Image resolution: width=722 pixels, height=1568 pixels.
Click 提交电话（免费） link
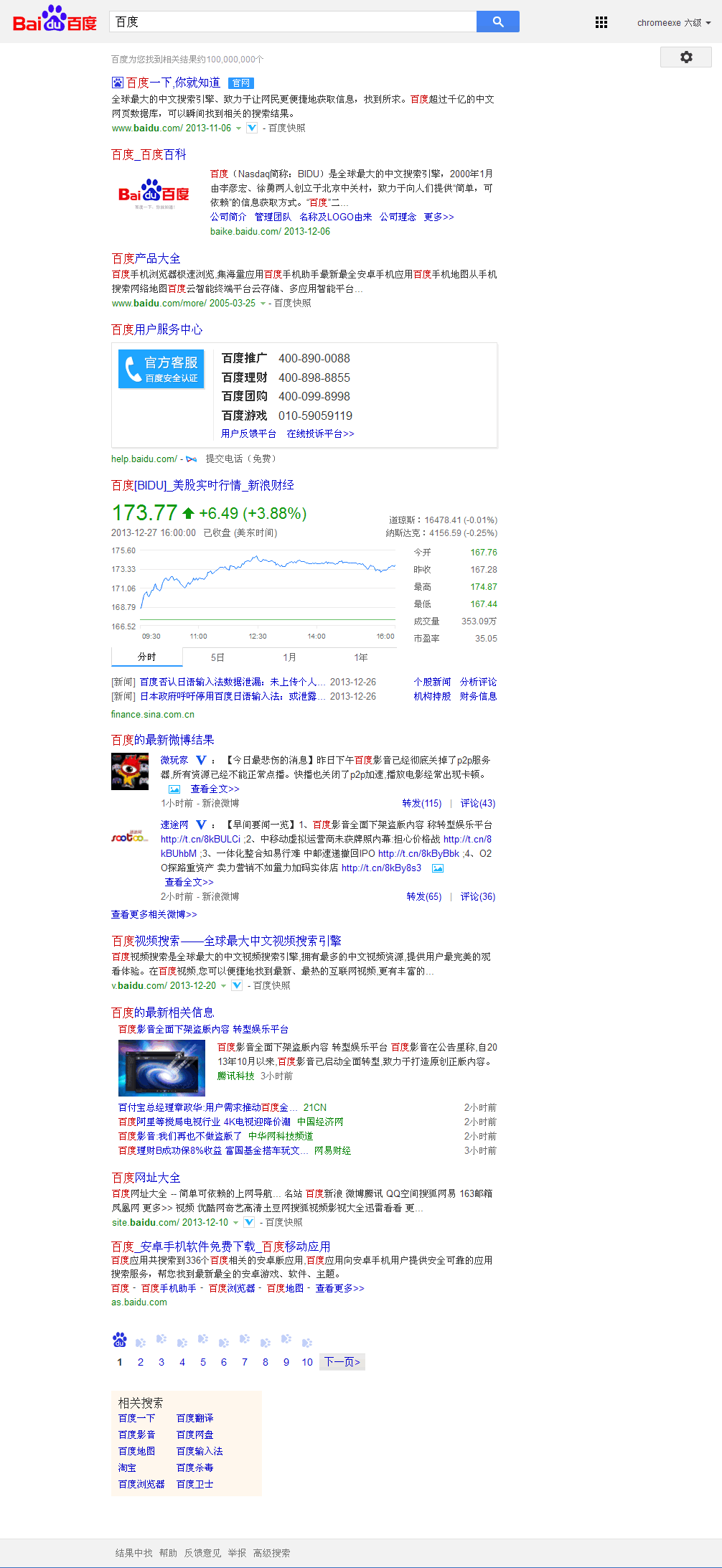[241, 459]
